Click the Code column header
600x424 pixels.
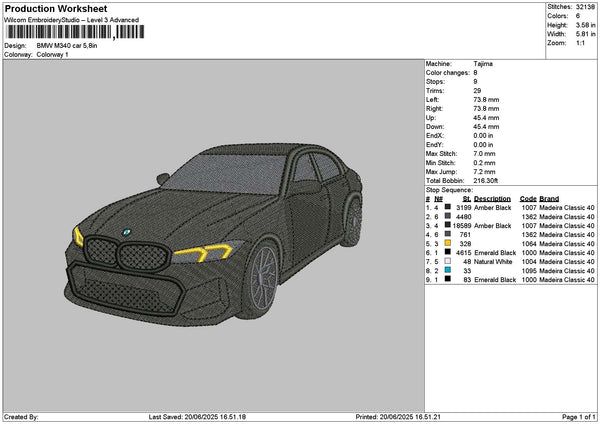[x=528, y=198]
